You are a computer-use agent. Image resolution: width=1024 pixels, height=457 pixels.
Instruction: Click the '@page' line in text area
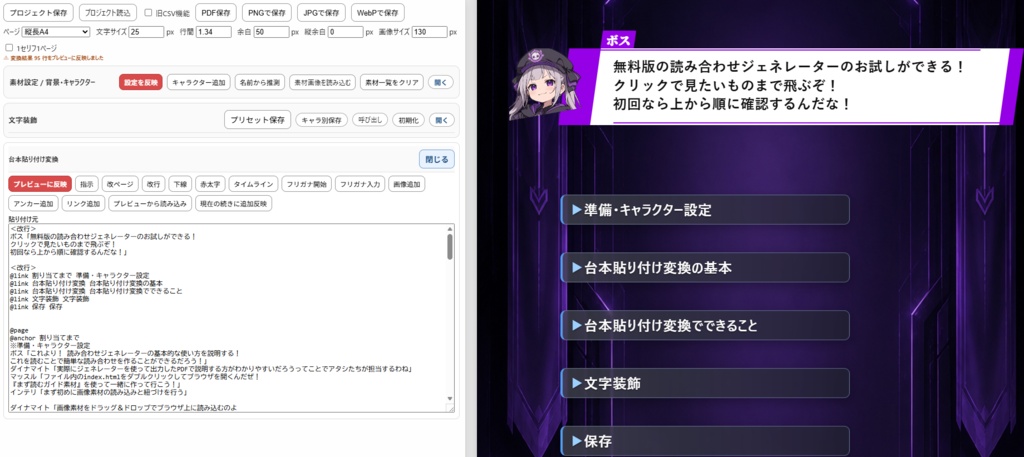coord(19,330)
